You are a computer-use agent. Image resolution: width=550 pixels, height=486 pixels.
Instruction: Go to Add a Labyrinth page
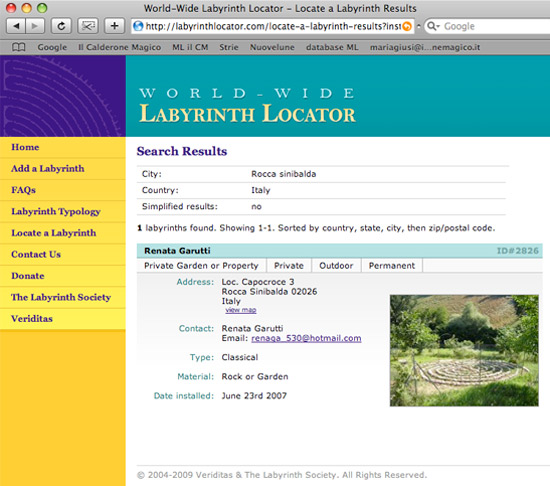click(x=48, y=169)
